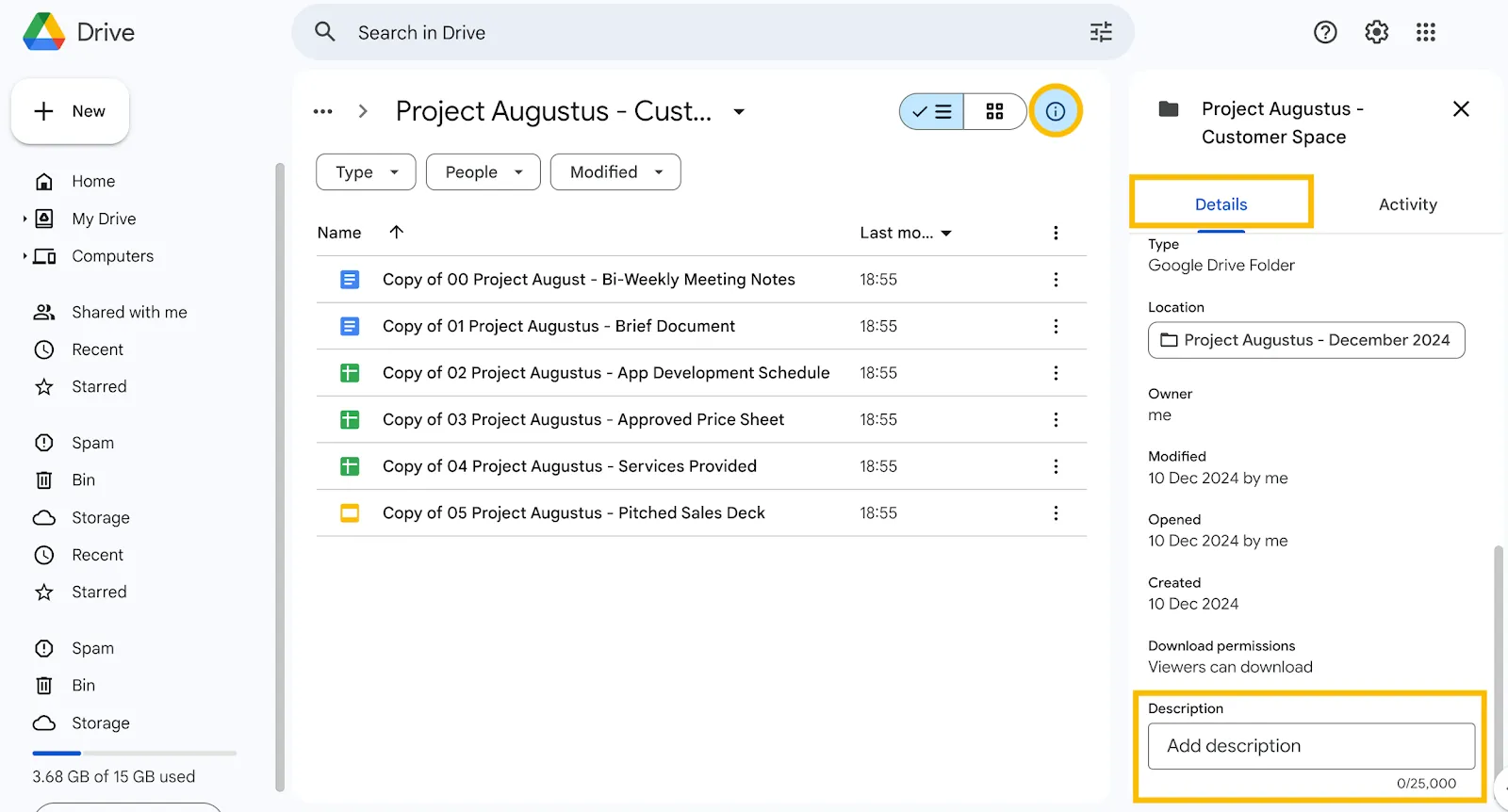Open the Type filter dropdown
1508x812 pixels.
pos(366,171)
